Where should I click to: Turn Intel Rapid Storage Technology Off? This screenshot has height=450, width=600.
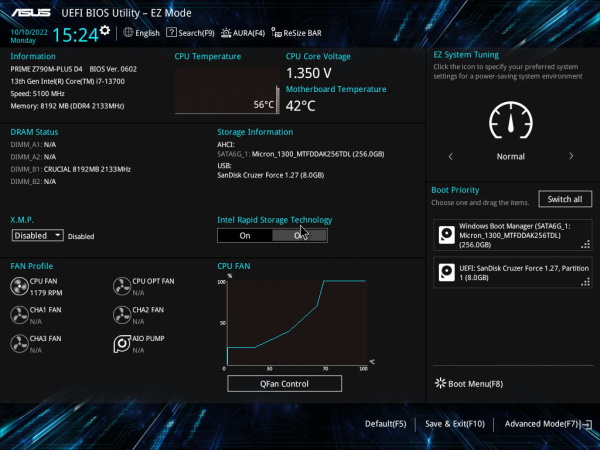tap(300, 235)
